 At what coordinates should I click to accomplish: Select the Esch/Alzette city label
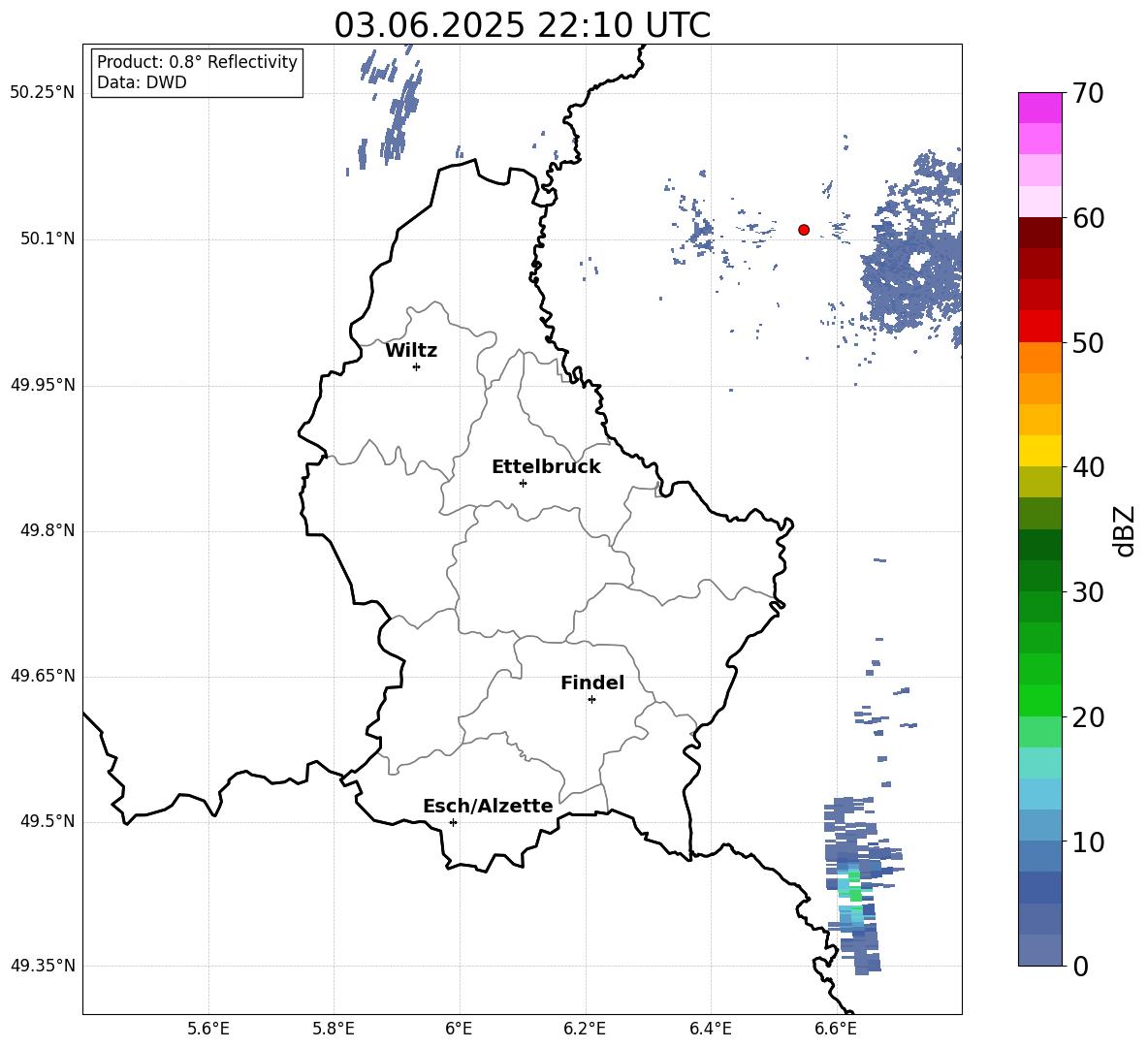[x=488, y=806]
